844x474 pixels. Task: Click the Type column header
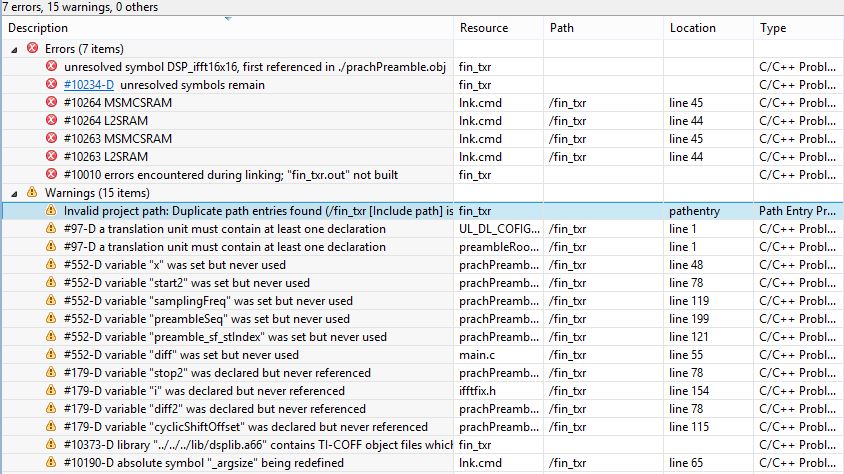point(773,28)
